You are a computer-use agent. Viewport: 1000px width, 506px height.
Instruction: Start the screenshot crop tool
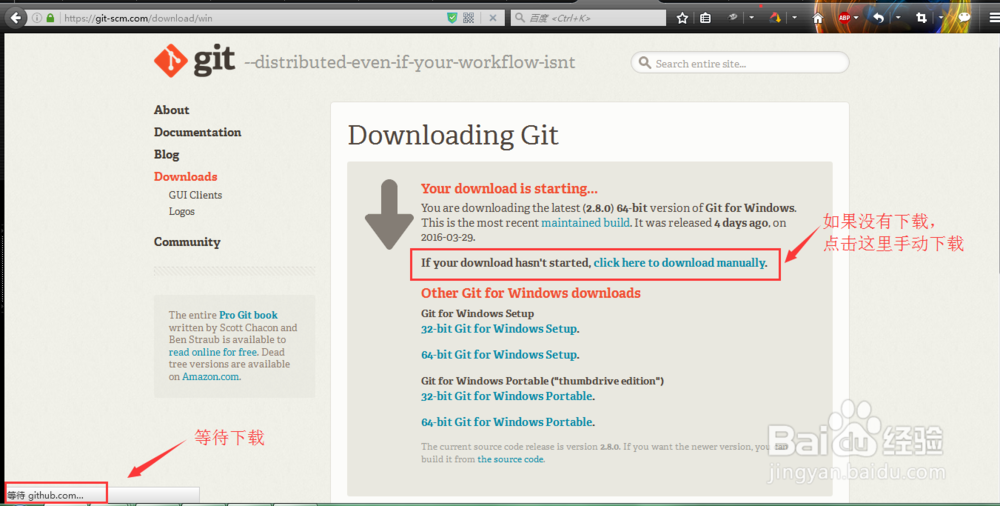click(921, 18)
